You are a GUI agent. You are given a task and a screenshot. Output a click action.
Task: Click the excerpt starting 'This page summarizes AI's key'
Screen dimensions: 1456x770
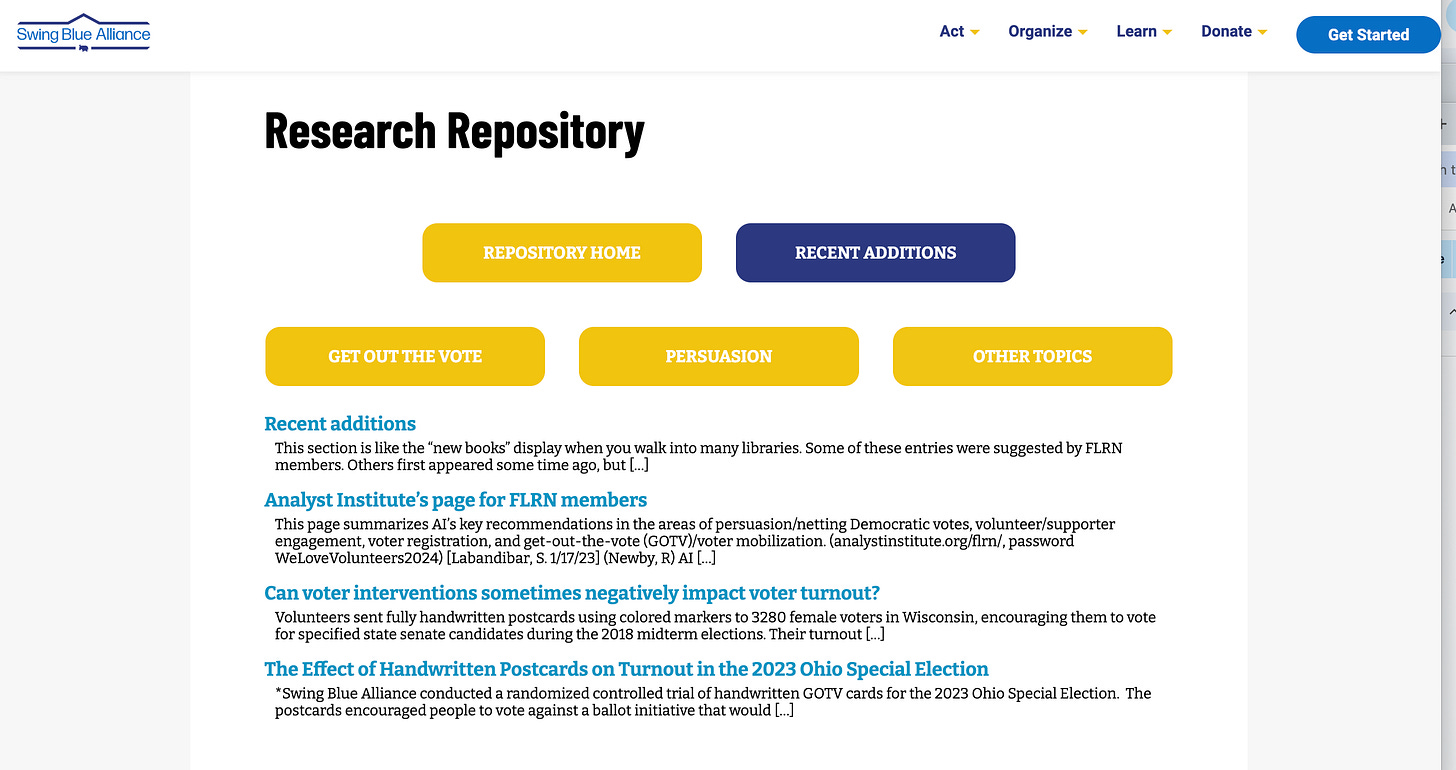pos(695,541)
